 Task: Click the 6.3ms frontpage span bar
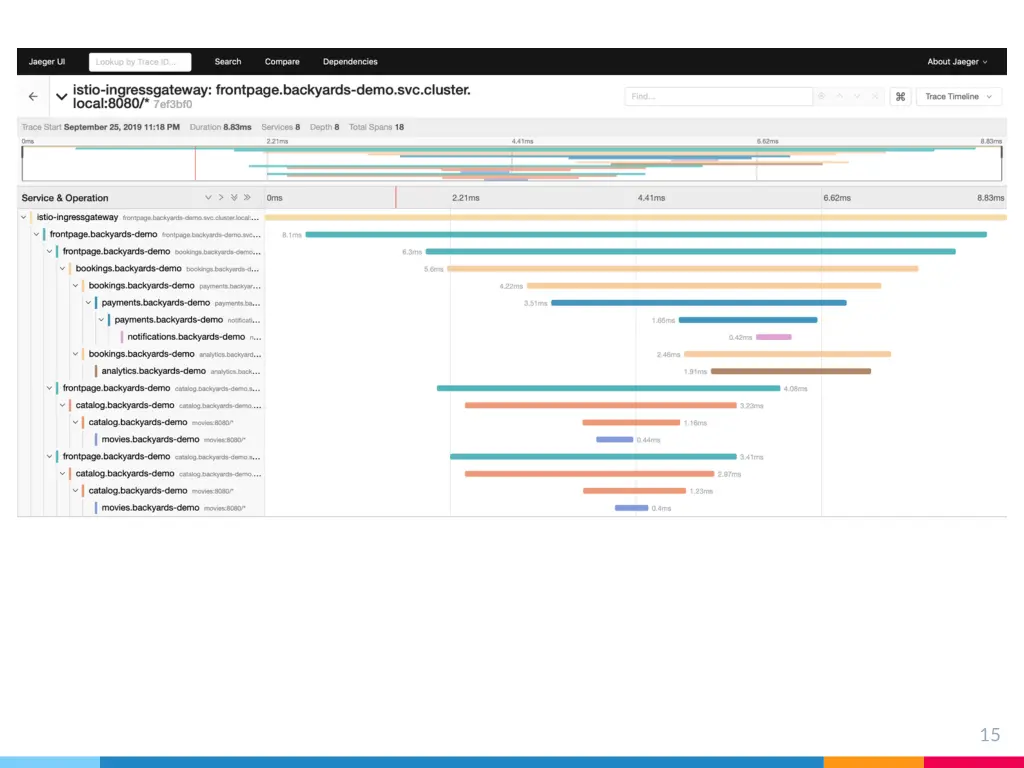coord(690,251)
